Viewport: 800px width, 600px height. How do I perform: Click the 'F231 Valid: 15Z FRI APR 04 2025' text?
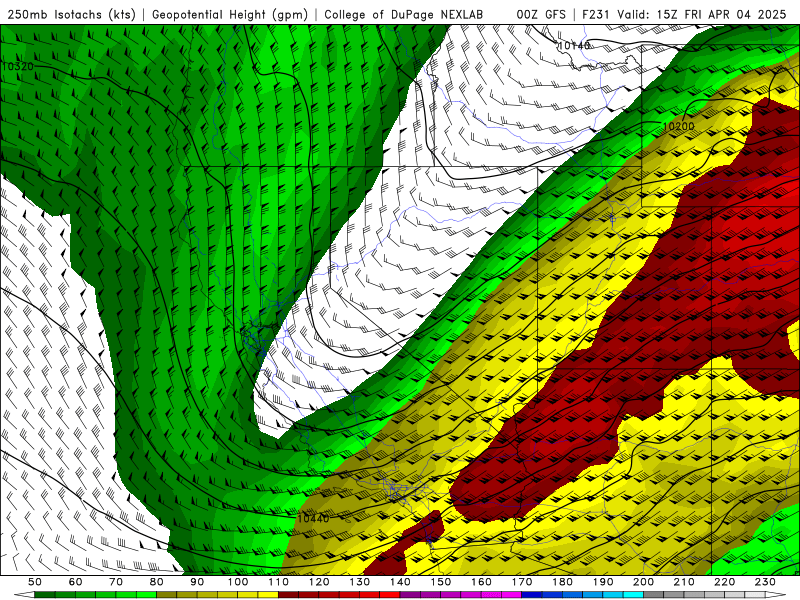(x=684, y=14)
